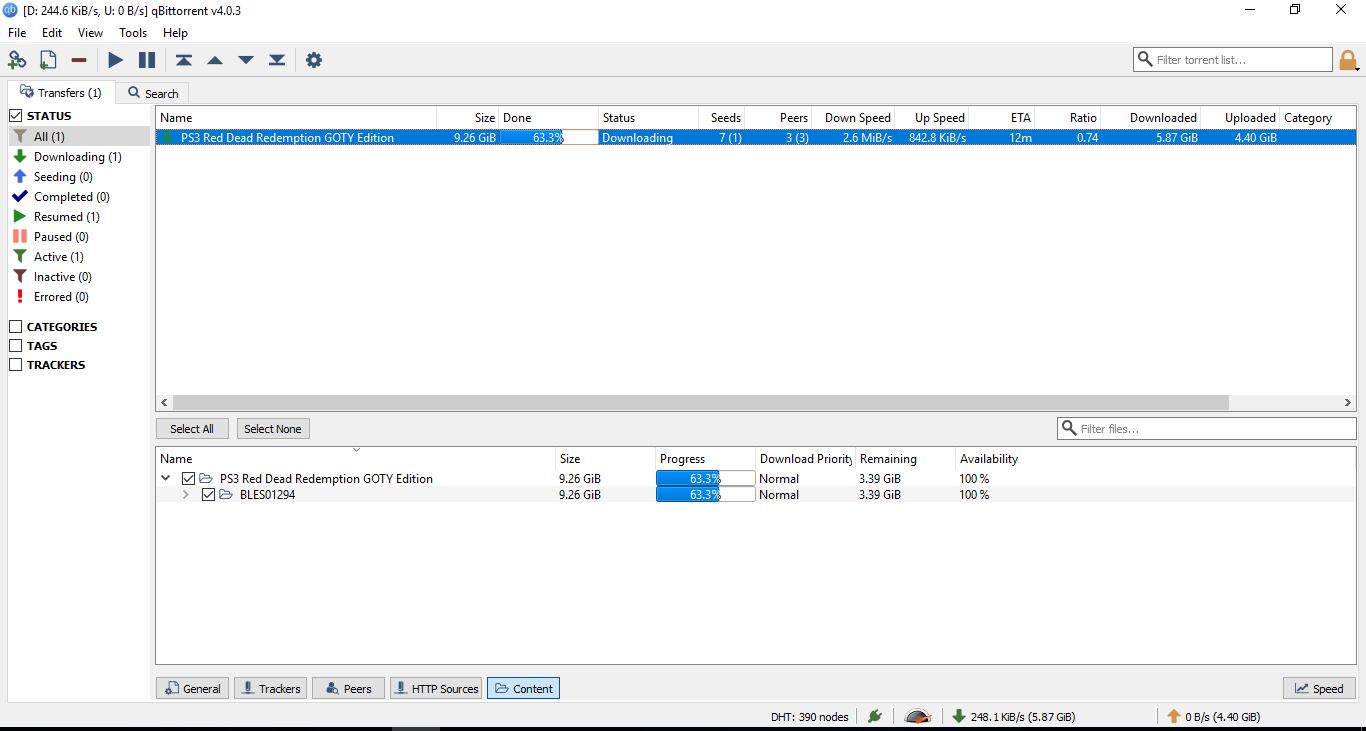Switch to the Search tab

point(152,93)
